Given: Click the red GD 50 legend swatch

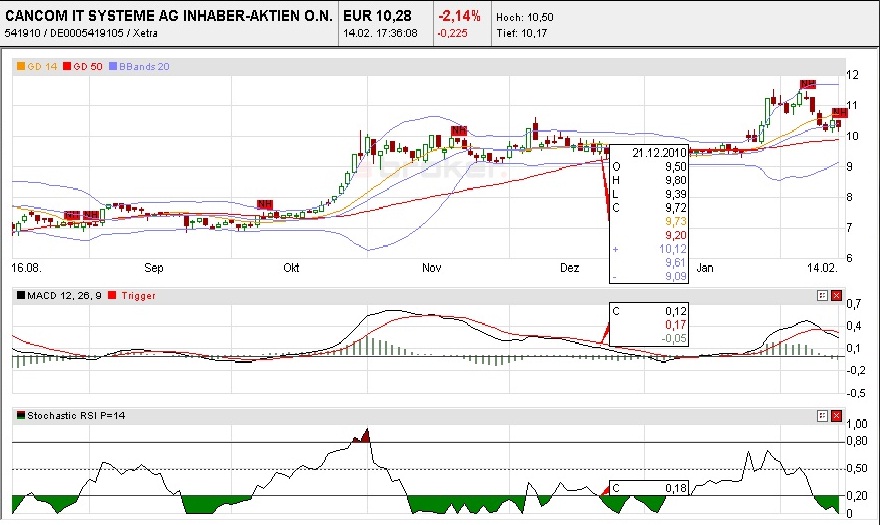Looking at the screenshot, I should pyautogui.click(x=67, y=66).
